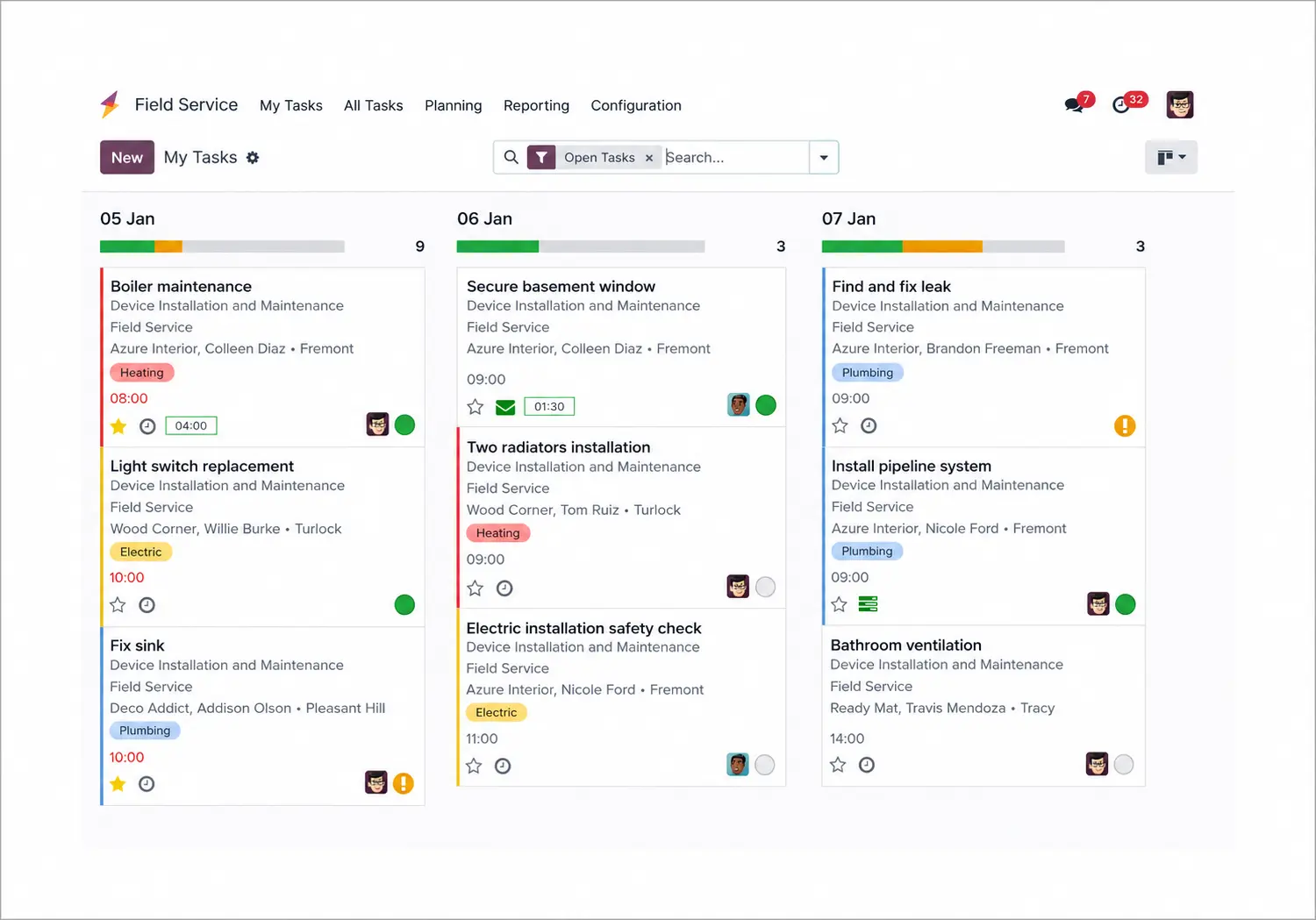Open activity clock on Boiler maintenance card
Screen dimensions: 1316x920
(x=147, y=426)
